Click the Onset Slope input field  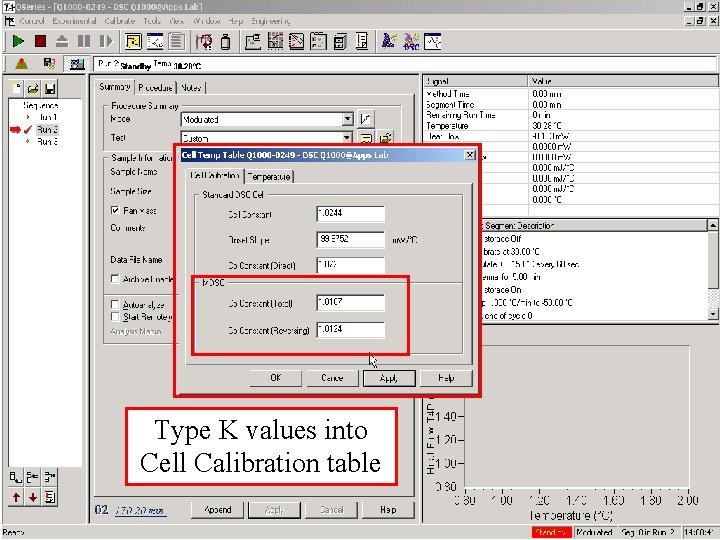coord(350,240)
